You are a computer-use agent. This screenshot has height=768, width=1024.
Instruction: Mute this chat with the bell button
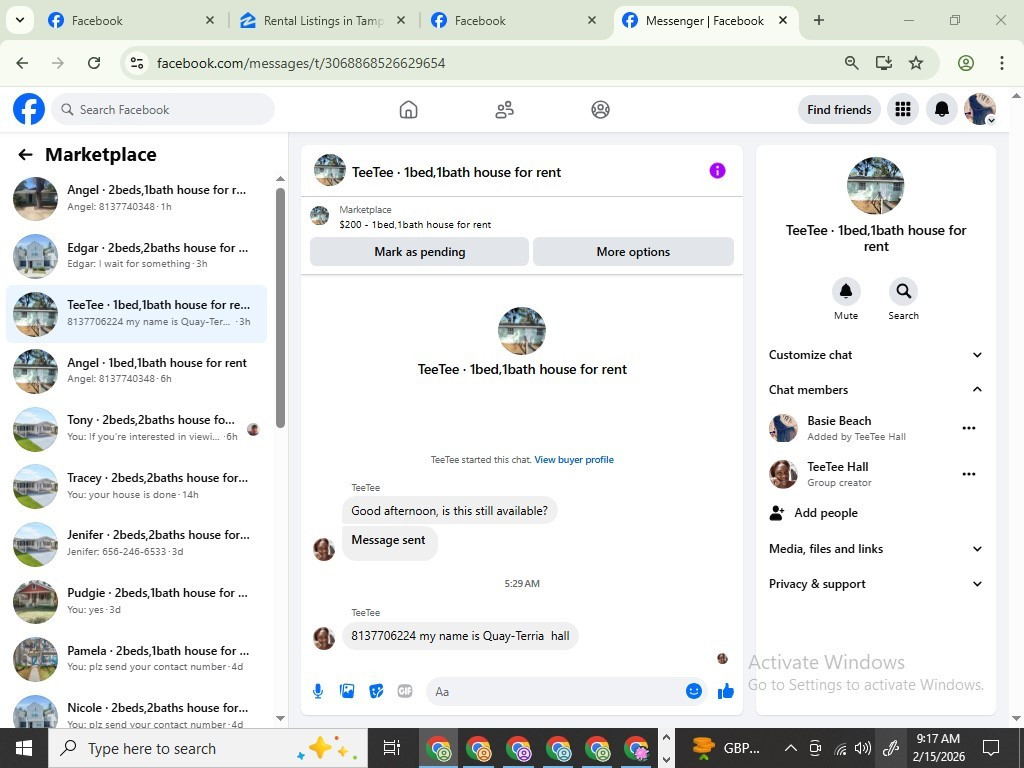tap(846, 291)
